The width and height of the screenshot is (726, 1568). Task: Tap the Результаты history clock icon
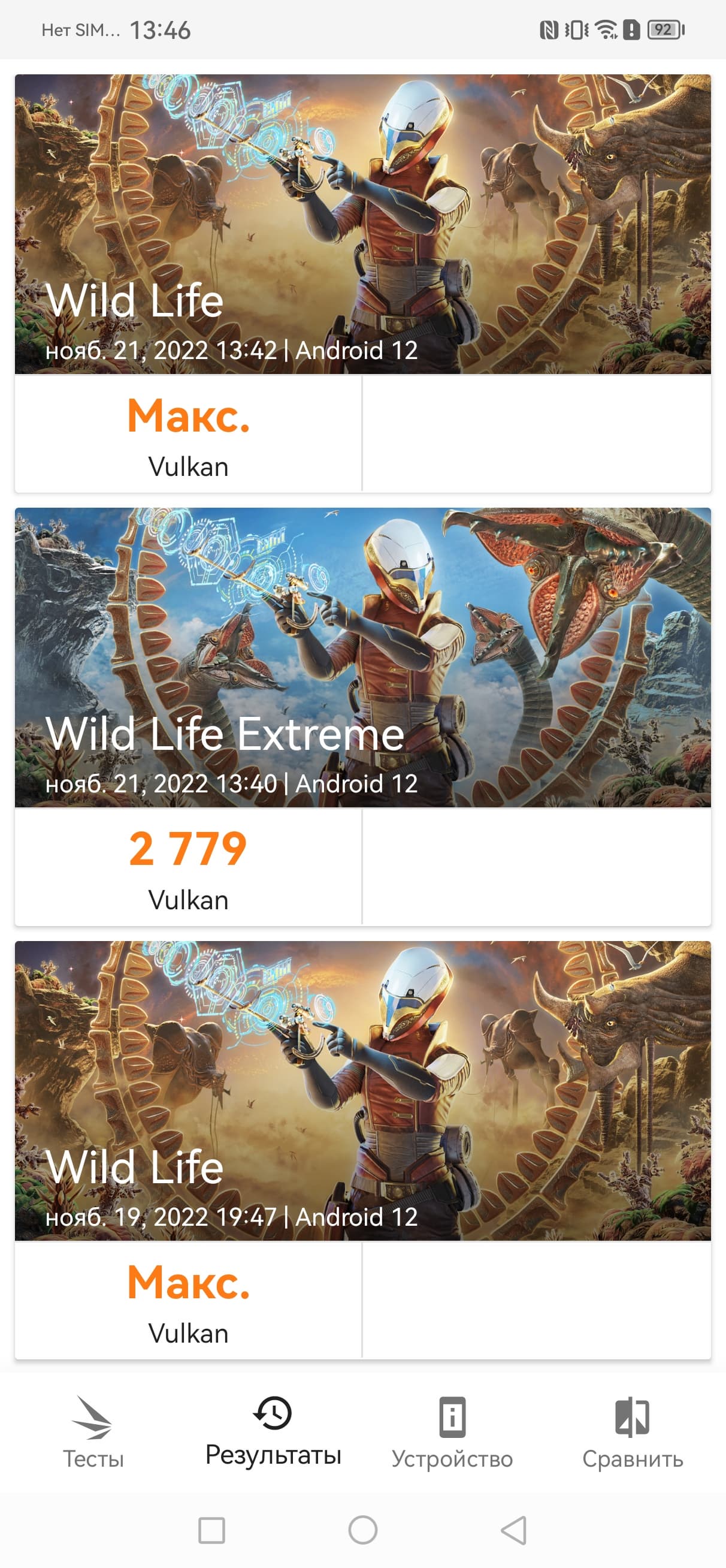pyautogui.click(x=273, y=1413)
